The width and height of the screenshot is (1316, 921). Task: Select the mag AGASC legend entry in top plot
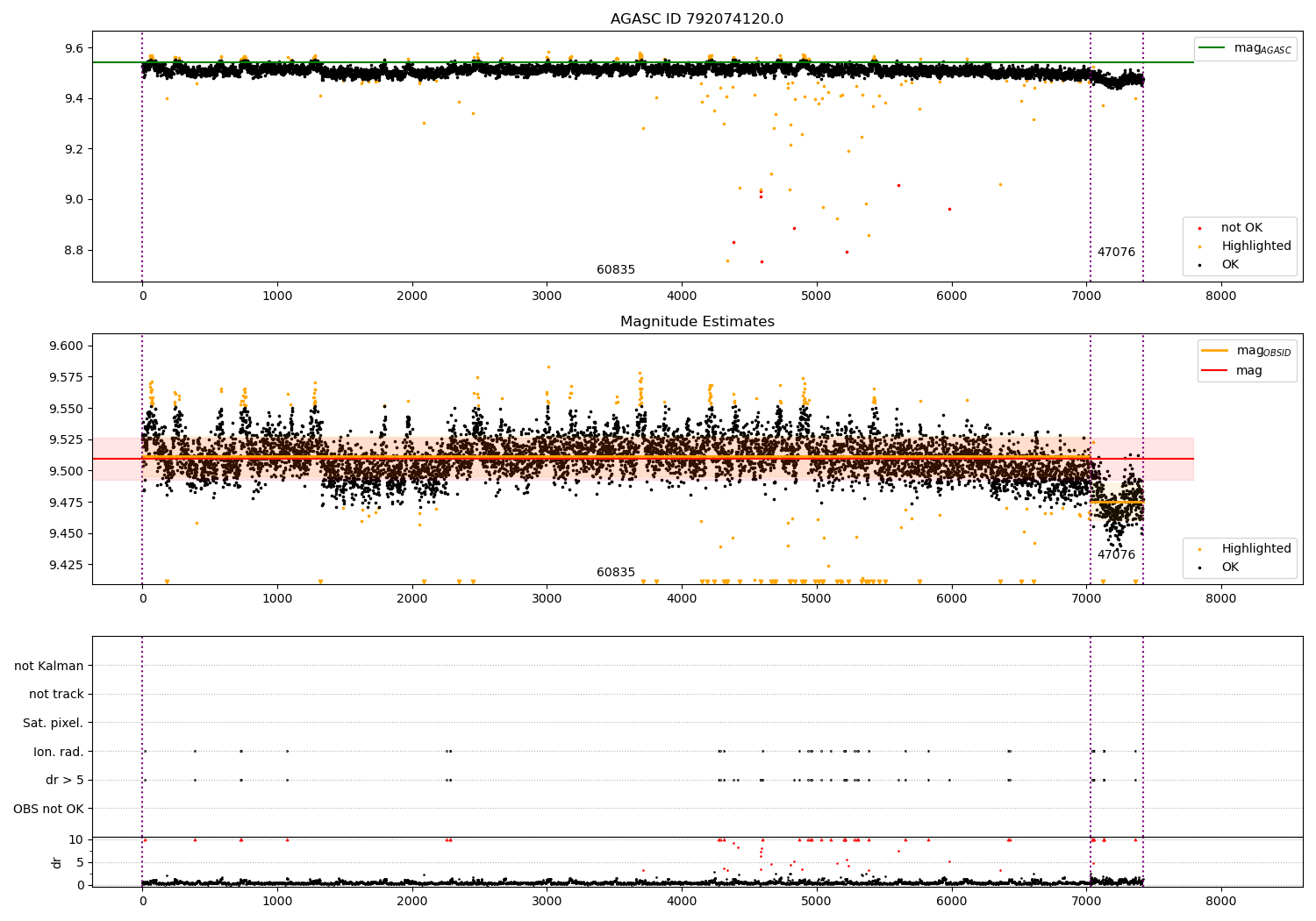tap(1262, 48)
